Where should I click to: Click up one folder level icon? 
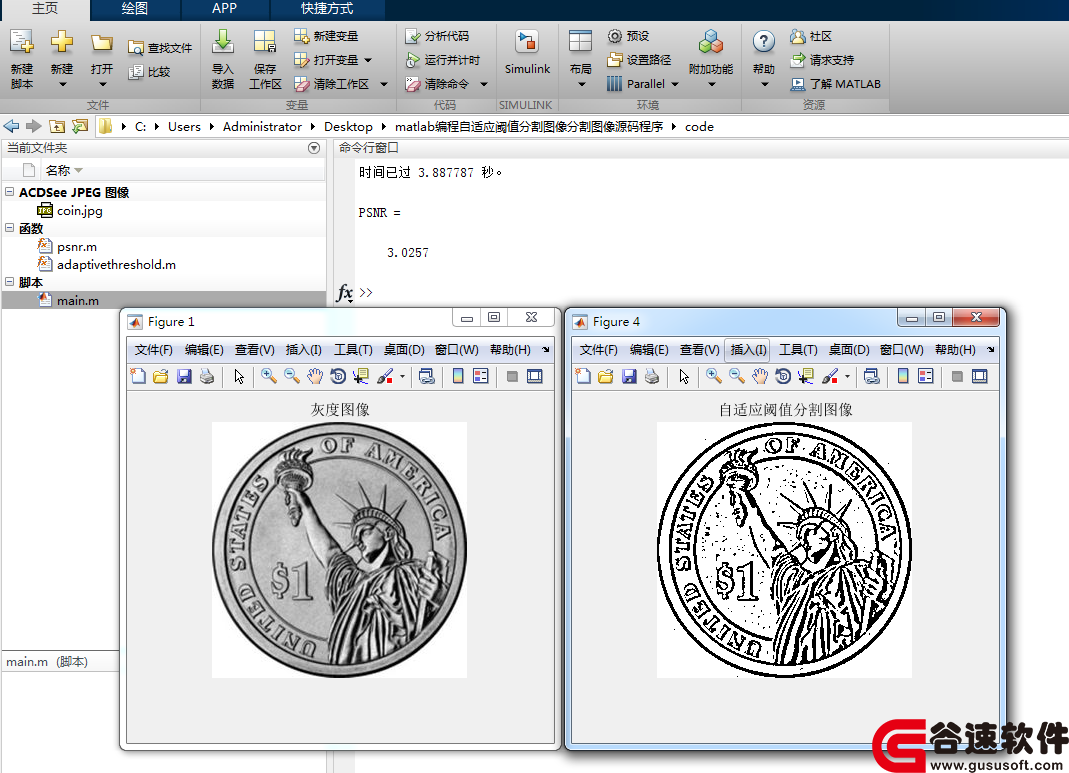tap(57, 126)
